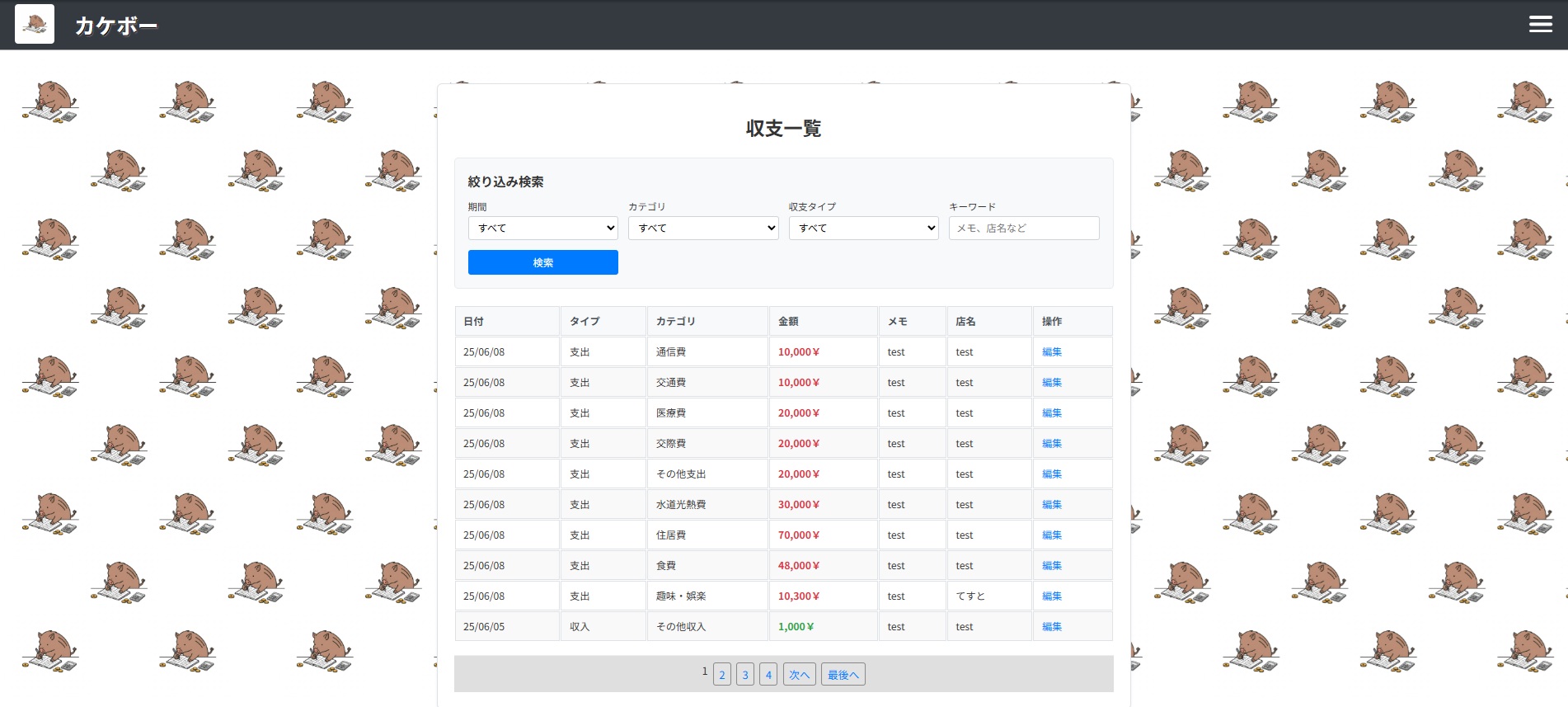Click the てすと store name cell
Image resolution: width=1568 pixels, height=707 pixels.
point(989,596)
